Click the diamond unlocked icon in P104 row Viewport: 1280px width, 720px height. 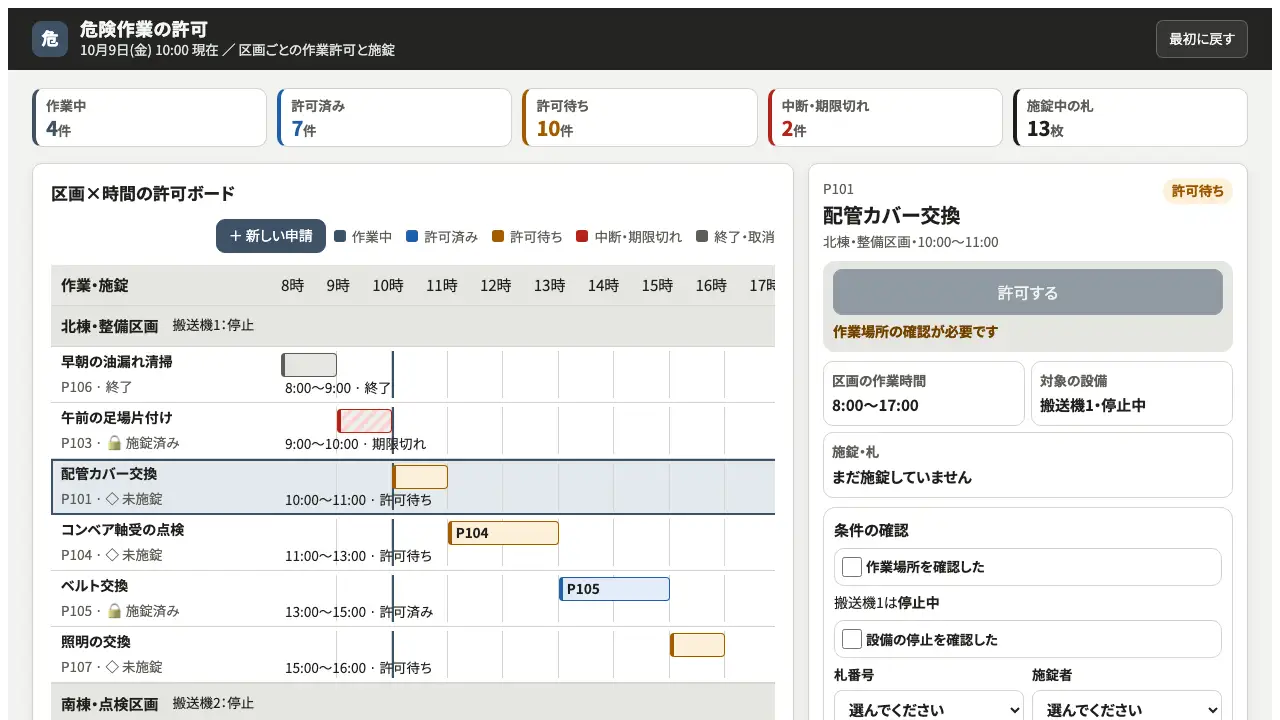[112, 555]
